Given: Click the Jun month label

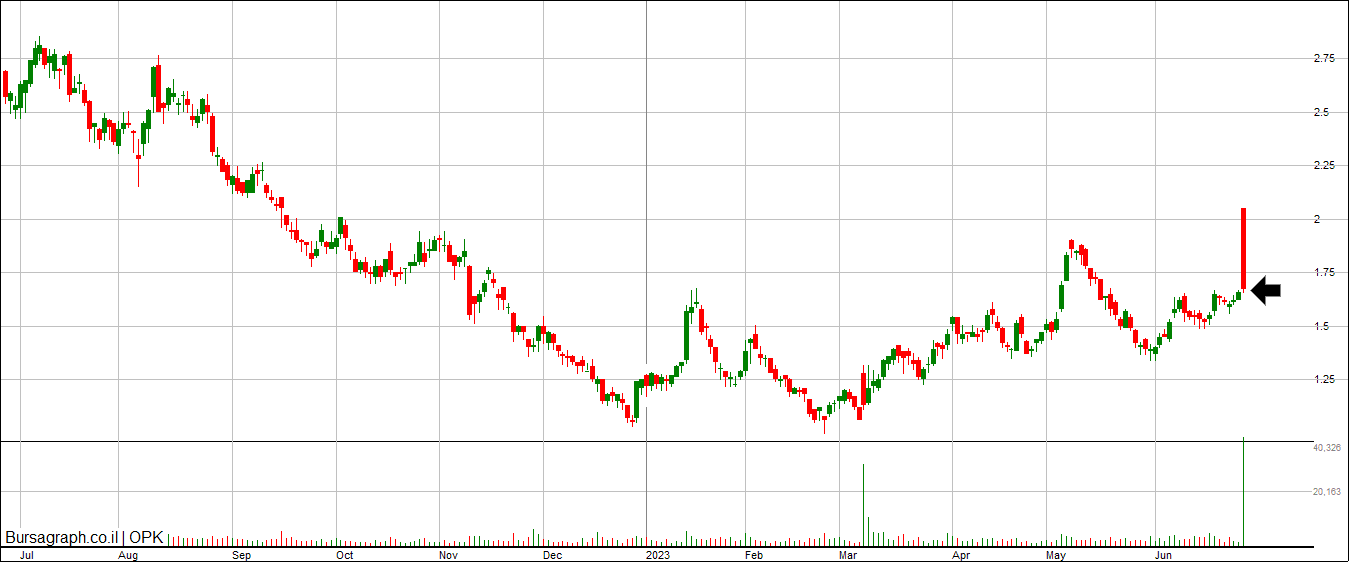Looking at the screenshot, I should click(x=1164, y=554).
